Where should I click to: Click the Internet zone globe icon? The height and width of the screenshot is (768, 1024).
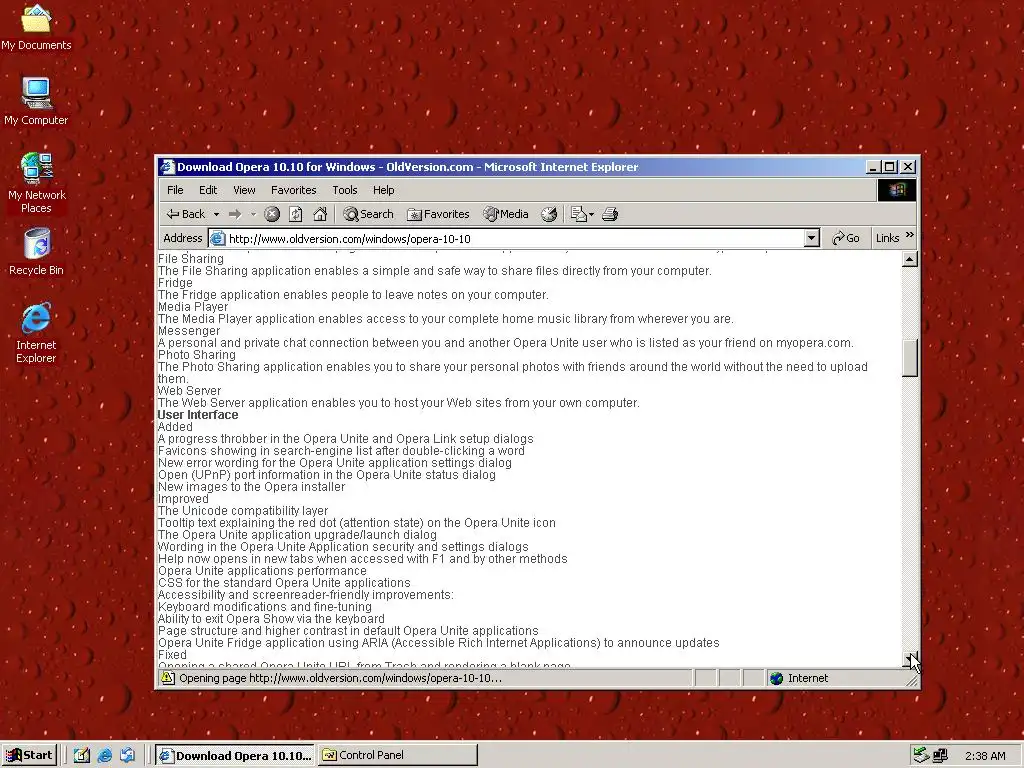click(x=776, y=678)
